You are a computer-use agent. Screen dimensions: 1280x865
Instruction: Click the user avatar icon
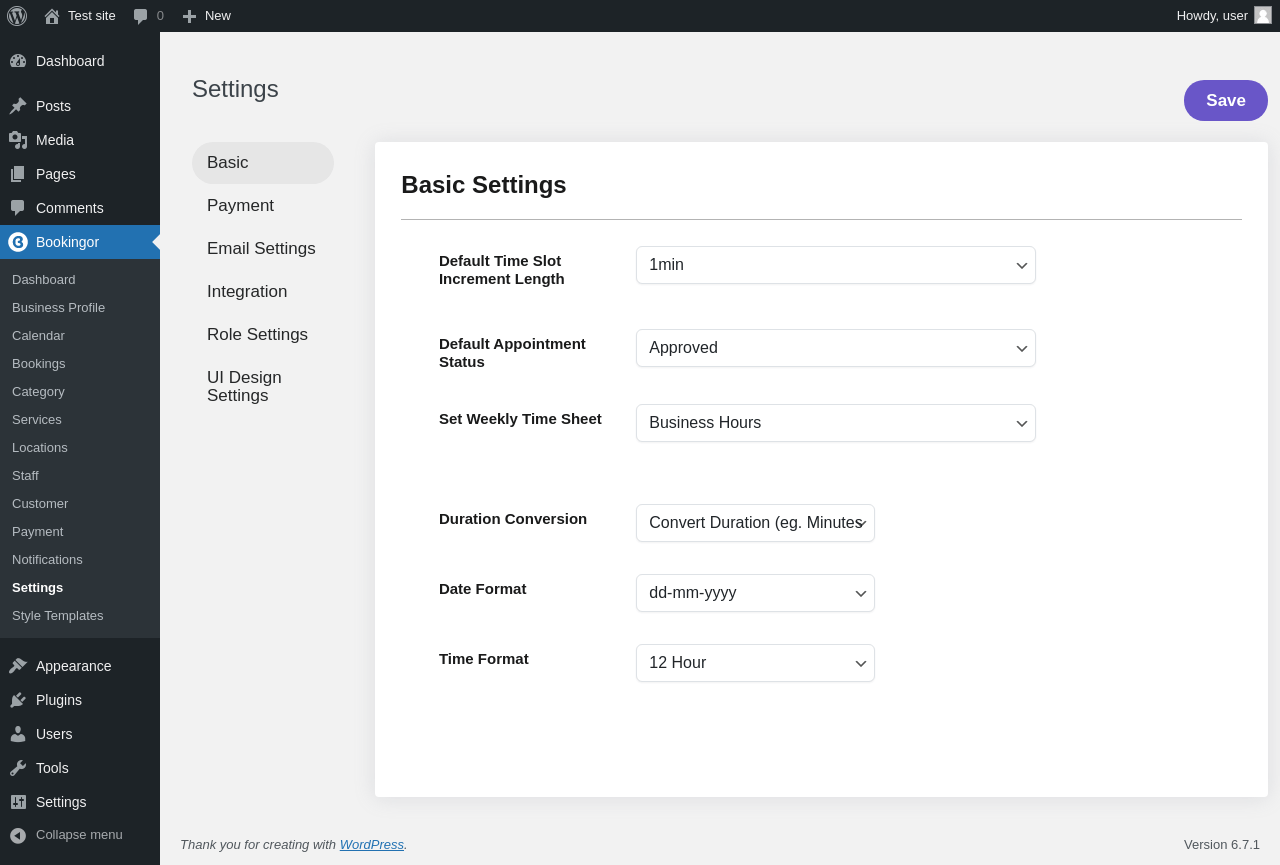[x=1263, y=15]
